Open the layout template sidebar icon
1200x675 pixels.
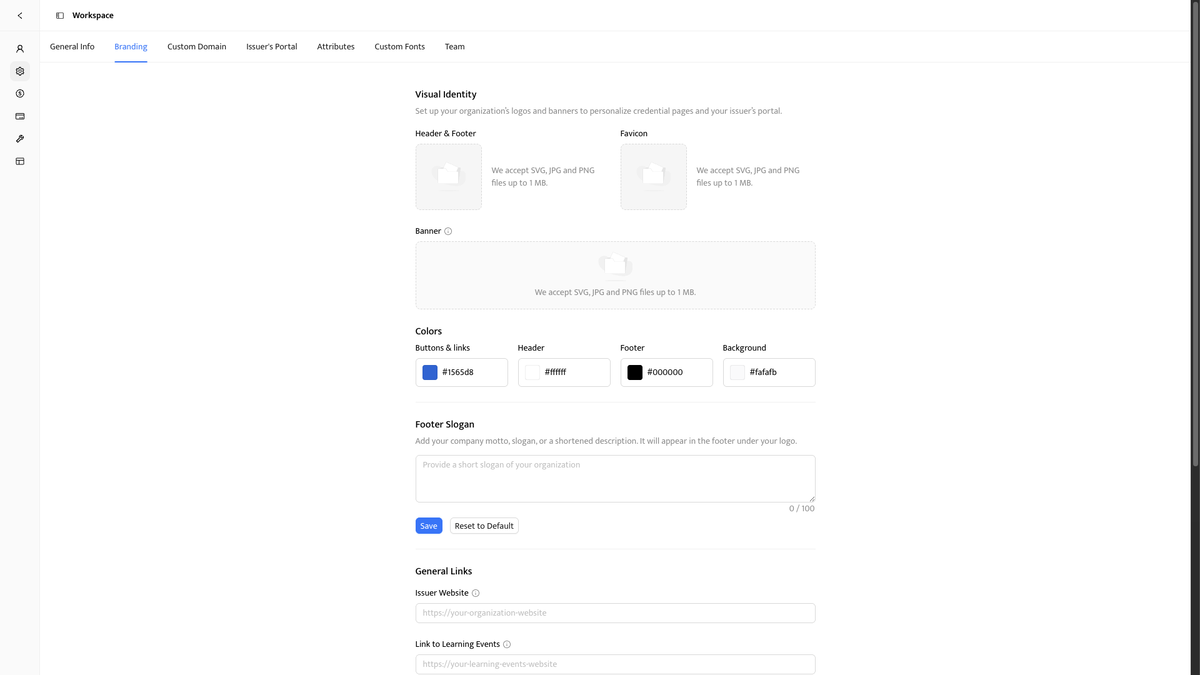(x=20, y=161)
